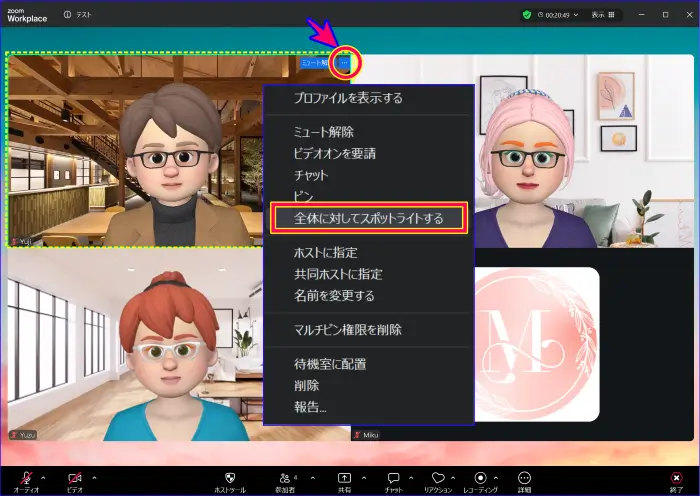Select 待機室に配置 menu entry
Viewport: 700px width, 496px height.
pyautogui.click(x=330, y=364)
